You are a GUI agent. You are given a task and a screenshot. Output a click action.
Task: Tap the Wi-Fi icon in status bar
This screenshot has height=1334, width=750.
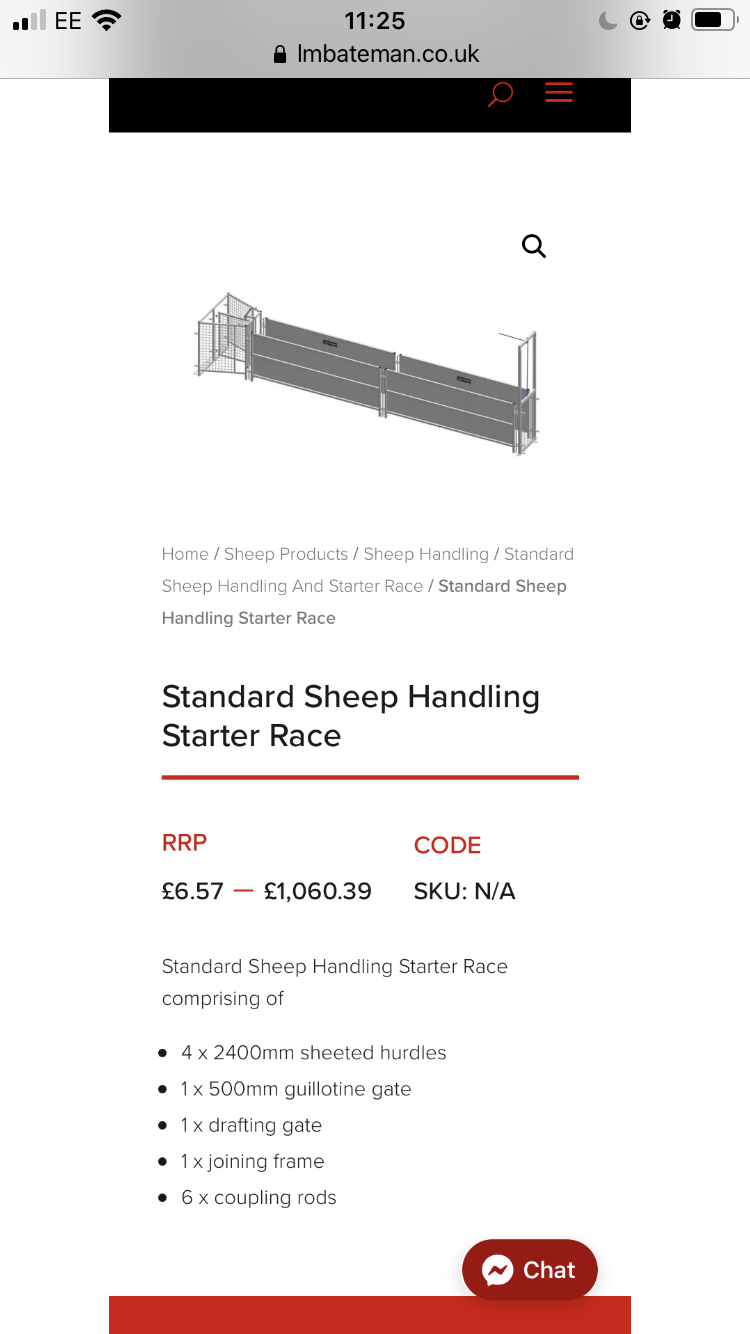(x=106, y=20)
